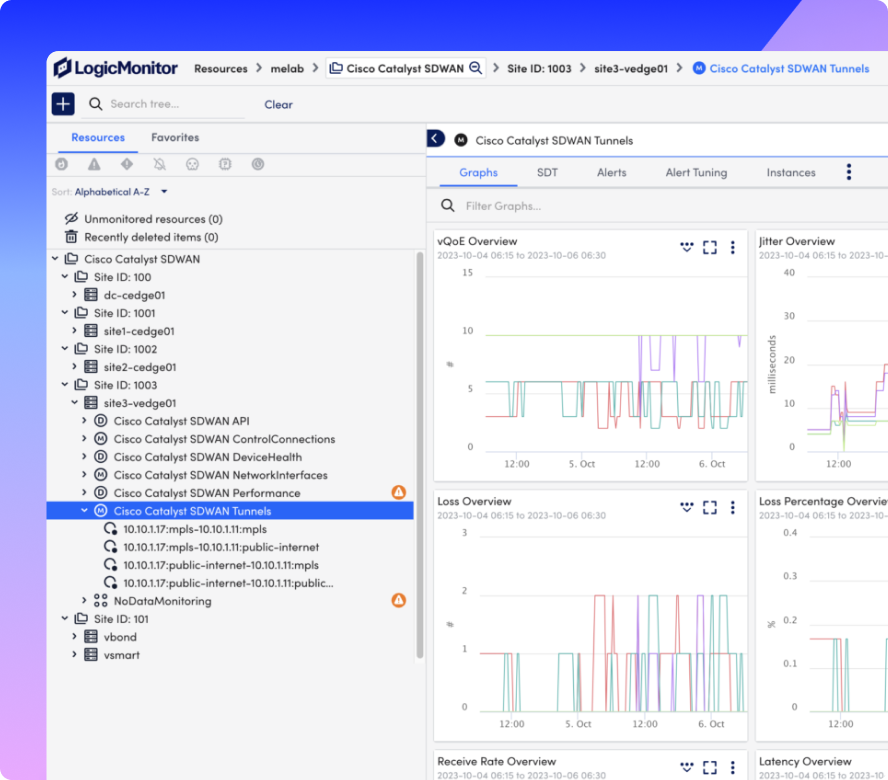Select tunnel 10.10.1.17:mpls-10.10.1.11:public-internet instance
This screenshot has width=888, height=780.
(x=221, y=547)
